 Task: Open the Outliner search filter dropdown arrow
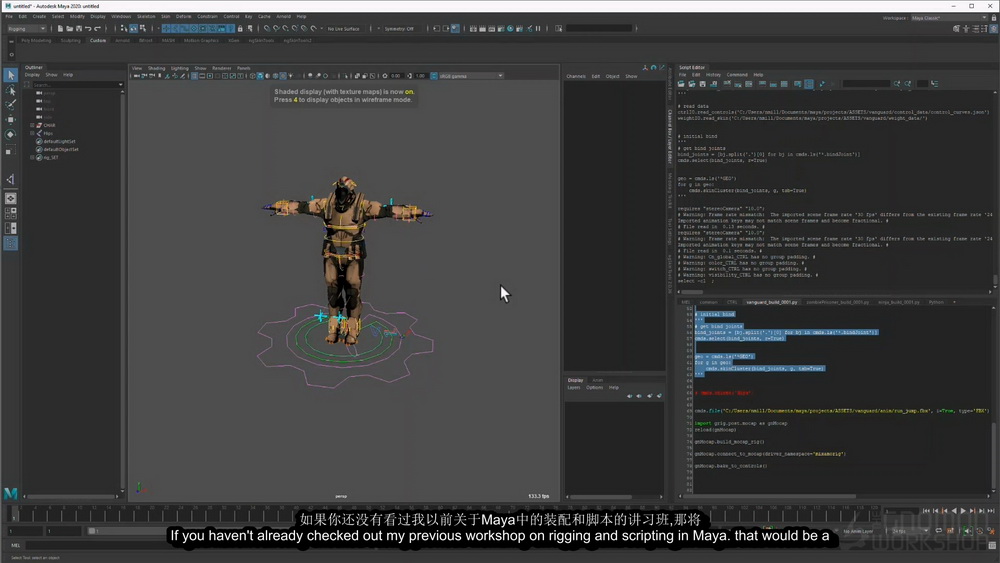[121, 85]
